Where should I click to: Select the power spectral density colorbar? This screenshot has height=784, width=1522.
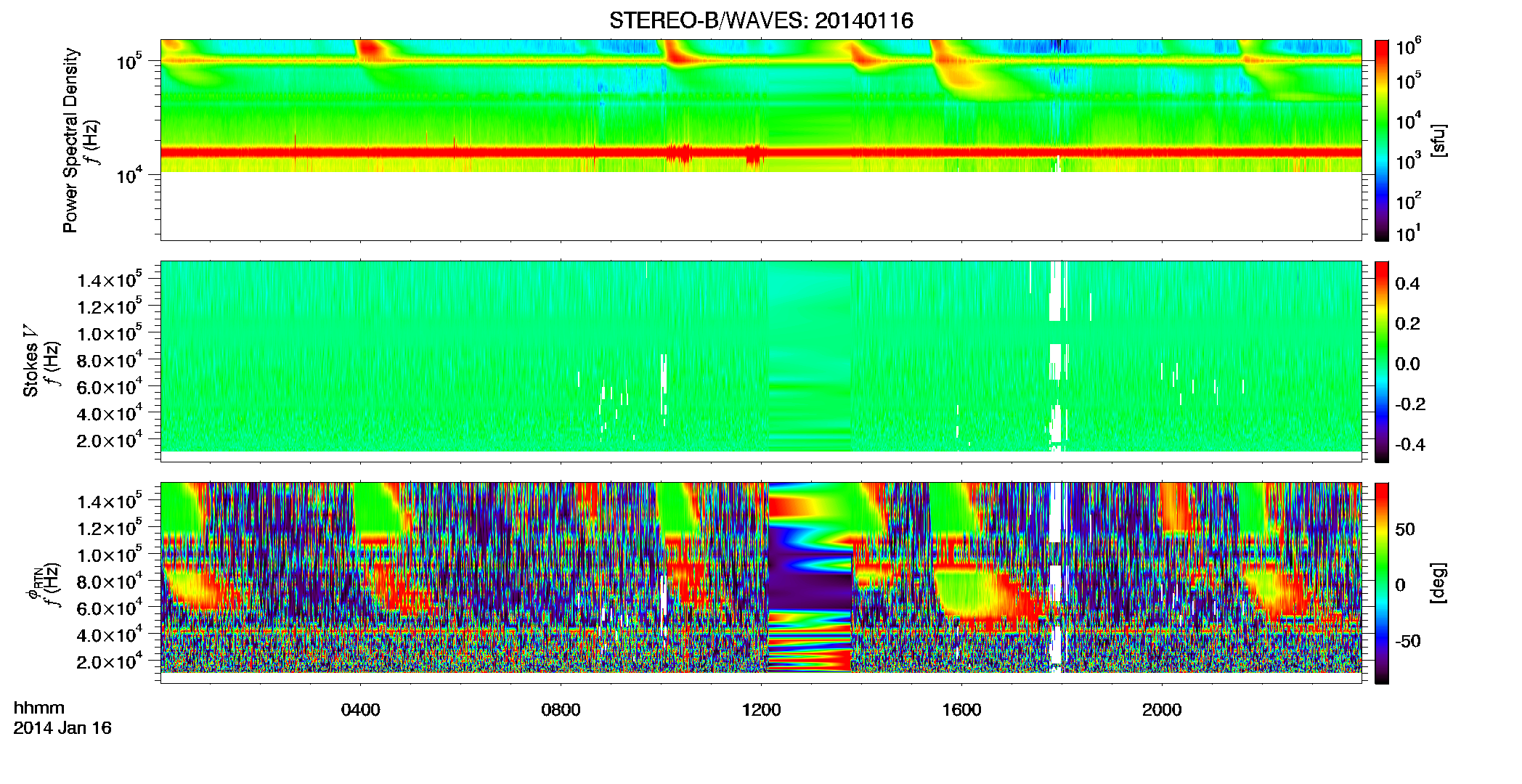1382,140
